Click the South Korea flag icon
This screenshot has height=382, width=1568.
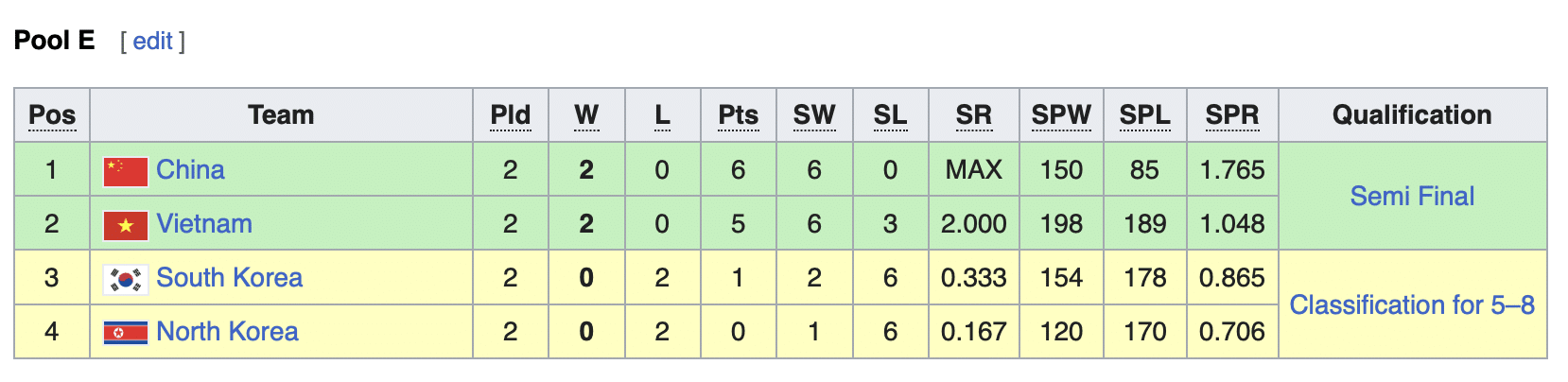click(x=125, y=279)
